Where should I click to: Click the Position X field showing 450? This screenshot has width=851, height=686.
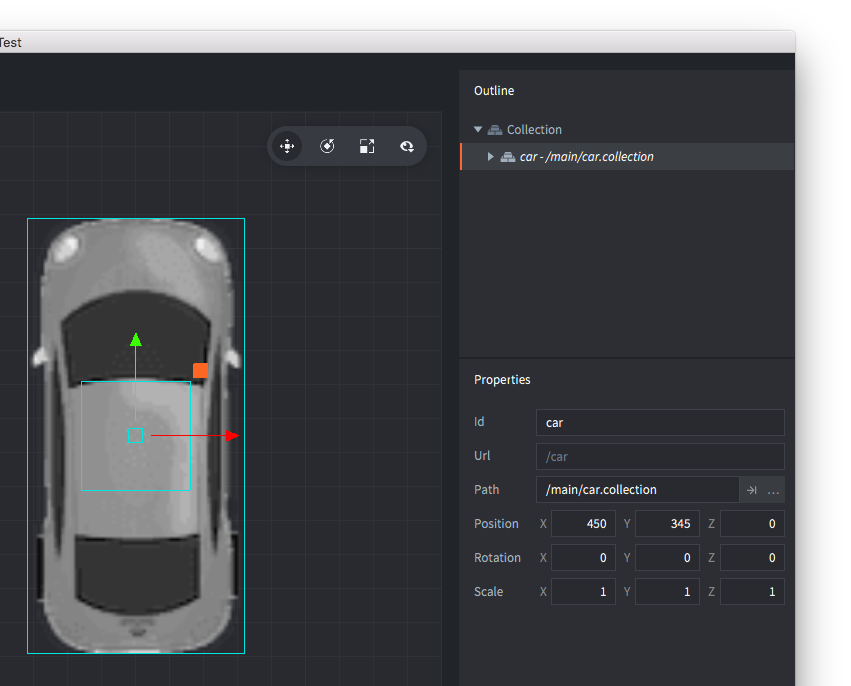[x=583, y=524]
